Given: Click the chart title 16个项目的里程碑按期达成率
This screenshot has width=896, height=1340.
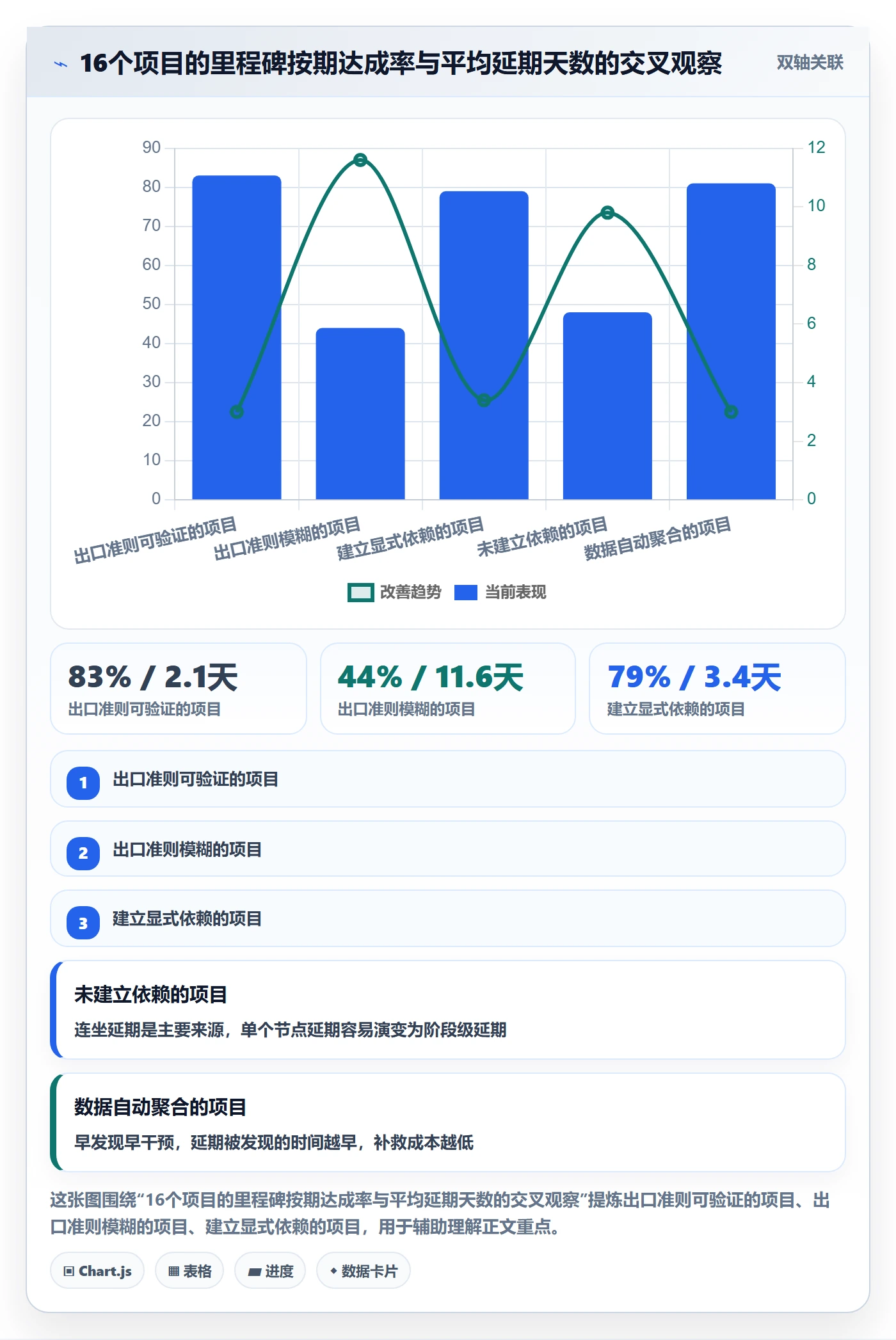Looking at the screenshot, I should (x=401, y=63).
